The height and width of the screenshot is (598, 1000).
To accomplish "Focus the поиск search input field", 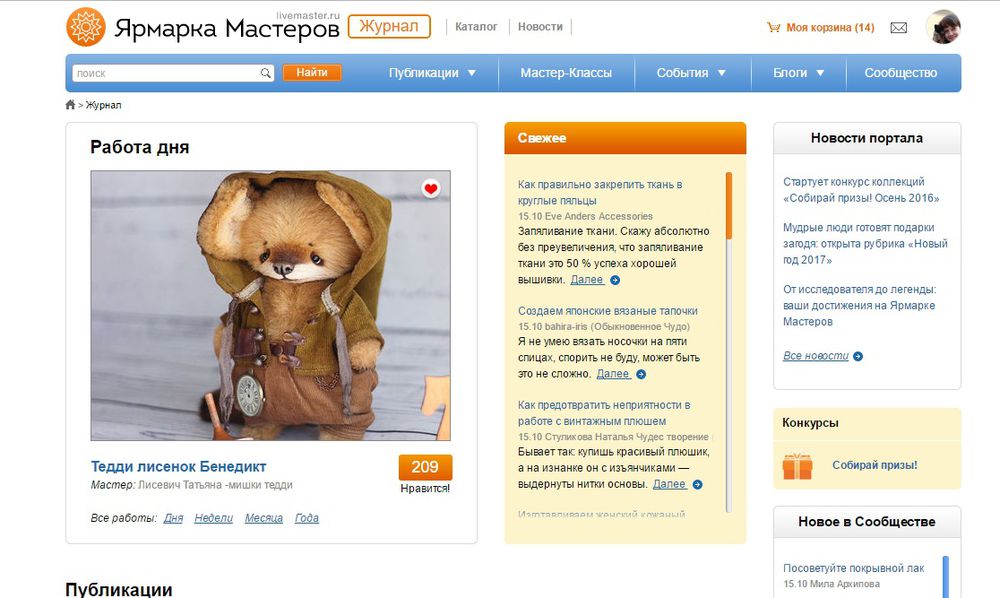I will 166,73.
